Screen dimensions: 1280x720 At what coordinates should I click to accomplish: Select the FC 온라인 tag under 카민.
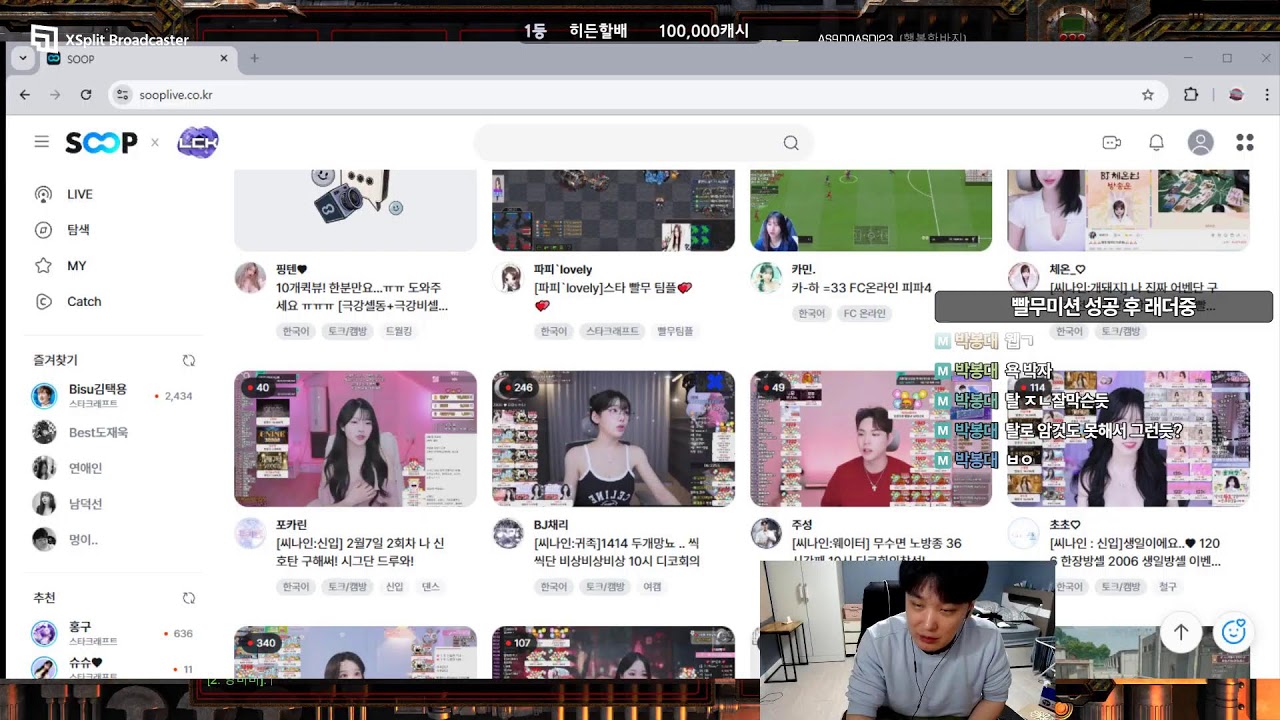click(x=864, y=313)
